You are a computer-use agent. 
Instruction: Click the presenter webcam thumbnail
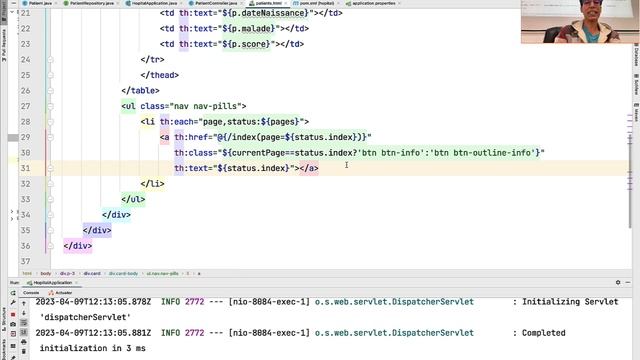coord(580,21)
